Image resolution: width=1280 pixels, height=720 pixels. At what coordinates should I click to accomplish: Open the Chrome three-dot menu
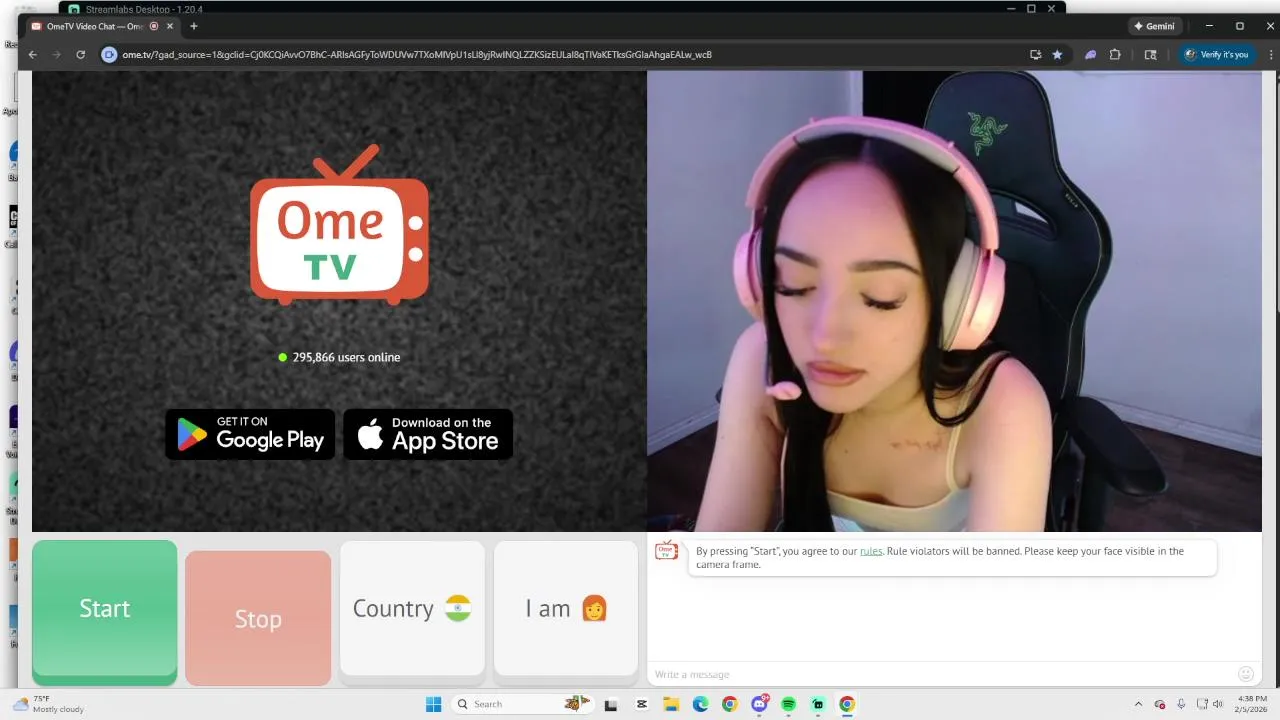click(1269, 54)
